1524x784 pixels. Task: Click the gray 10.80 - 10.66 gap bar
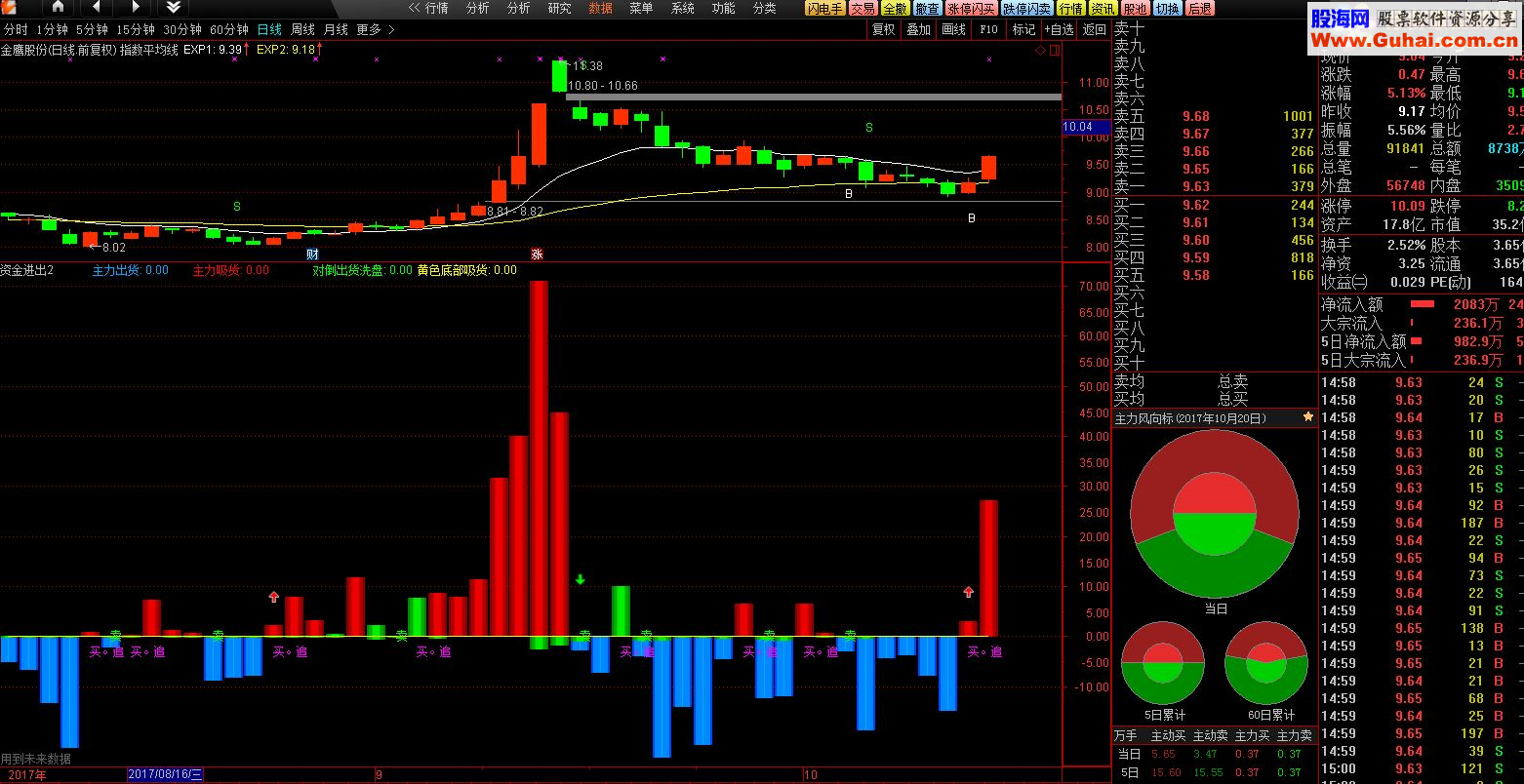[x=814, y=98]
